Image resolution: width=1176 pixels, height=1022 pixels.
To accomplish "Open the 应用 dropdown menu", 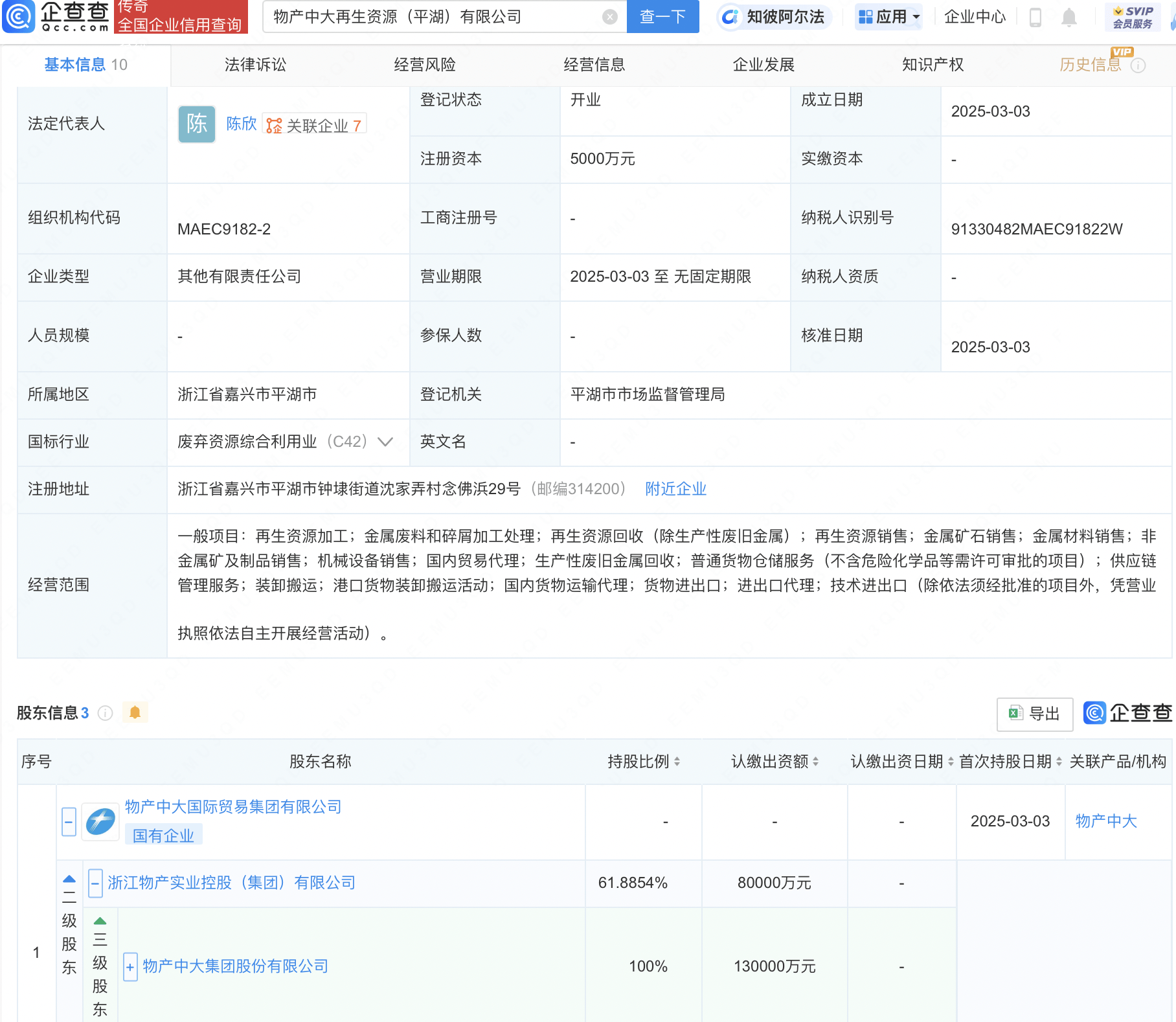I will tap(888, 17).
